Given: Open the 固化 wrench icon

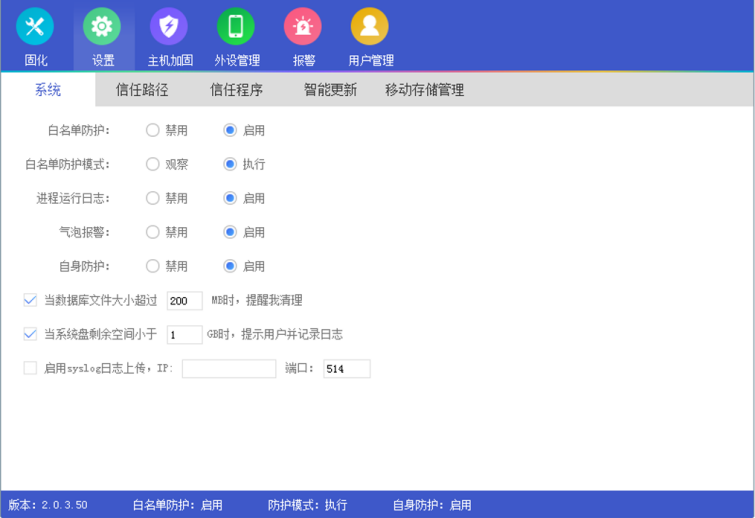Looking at the screenshot, I should pos(35,27).
